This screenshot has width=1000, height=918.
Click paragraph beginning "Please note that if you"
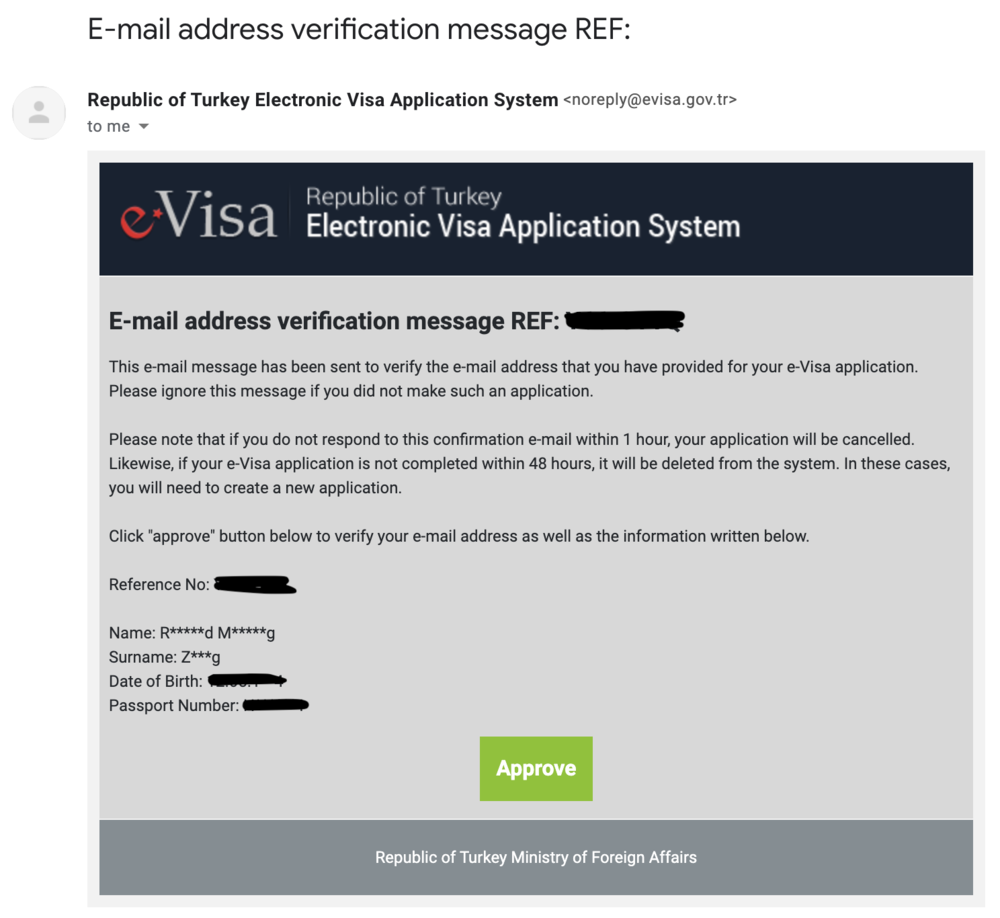(528, 464)
